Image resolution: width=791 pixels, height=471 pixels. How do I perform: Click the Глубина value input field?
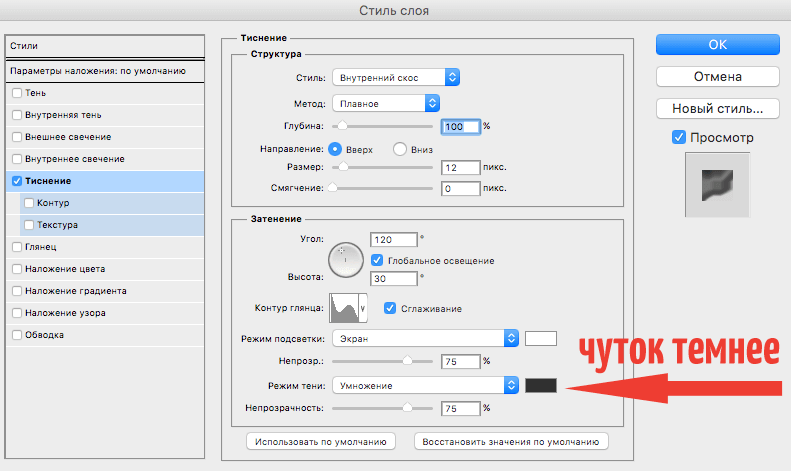tap(460, 127)
